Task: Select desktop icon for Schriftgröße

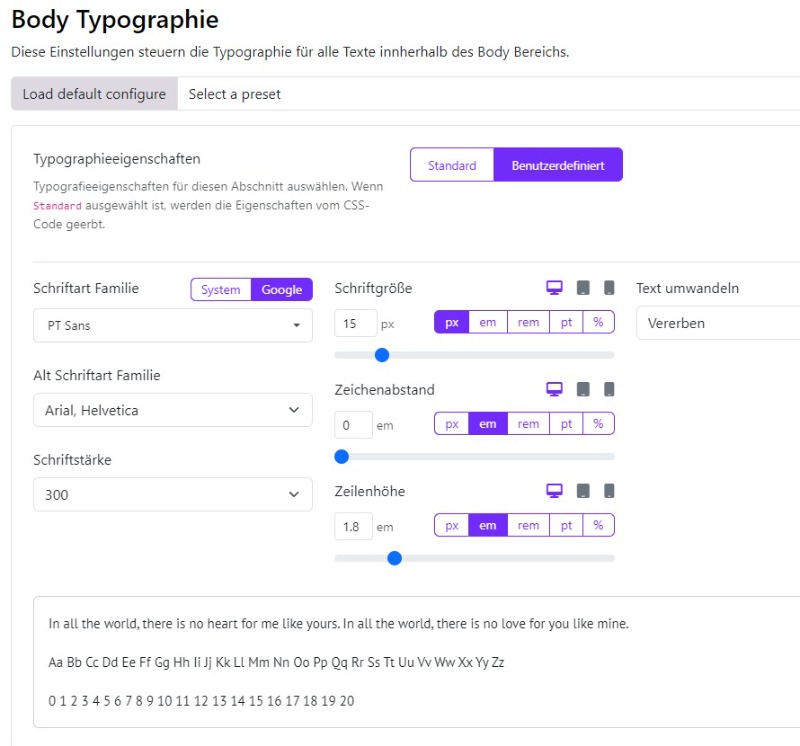Action: 555,288
